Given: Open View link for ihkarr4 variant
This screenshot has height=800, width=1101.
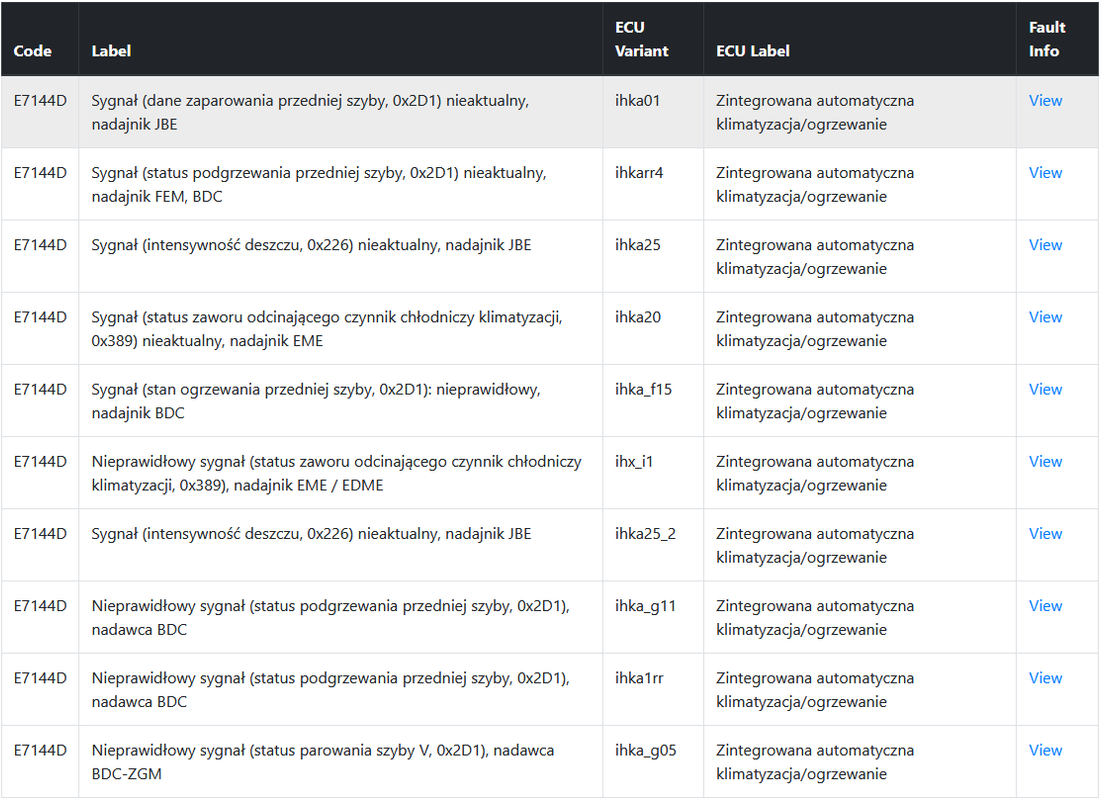Looking at the screenshot, I should tap(1045, 173).
